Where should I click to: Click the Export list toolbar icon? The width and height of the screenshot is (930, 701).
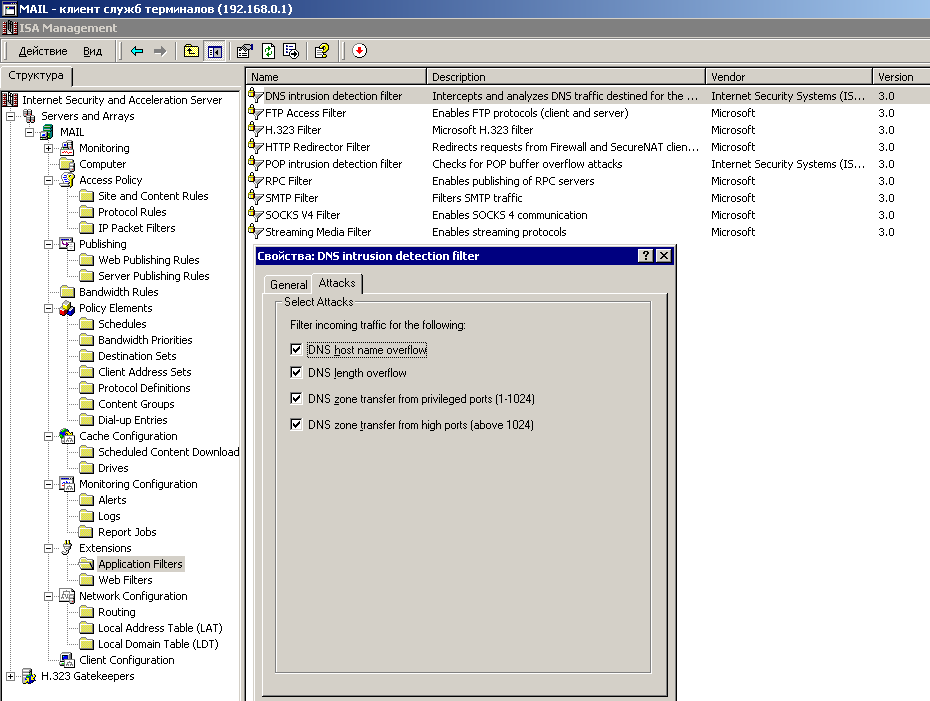tap(291, 51)
